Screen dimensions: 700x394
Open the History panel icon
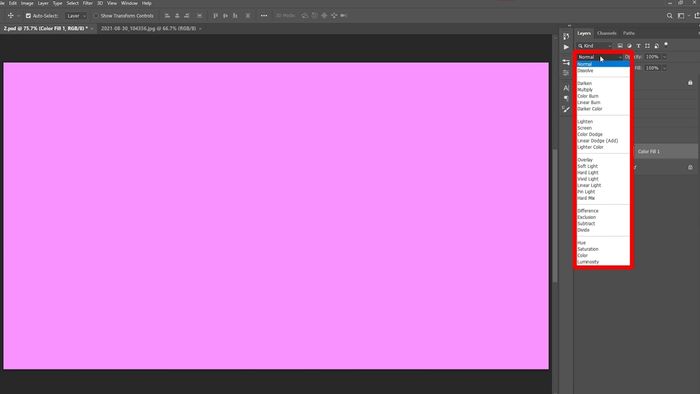click(x=566, y=37)
